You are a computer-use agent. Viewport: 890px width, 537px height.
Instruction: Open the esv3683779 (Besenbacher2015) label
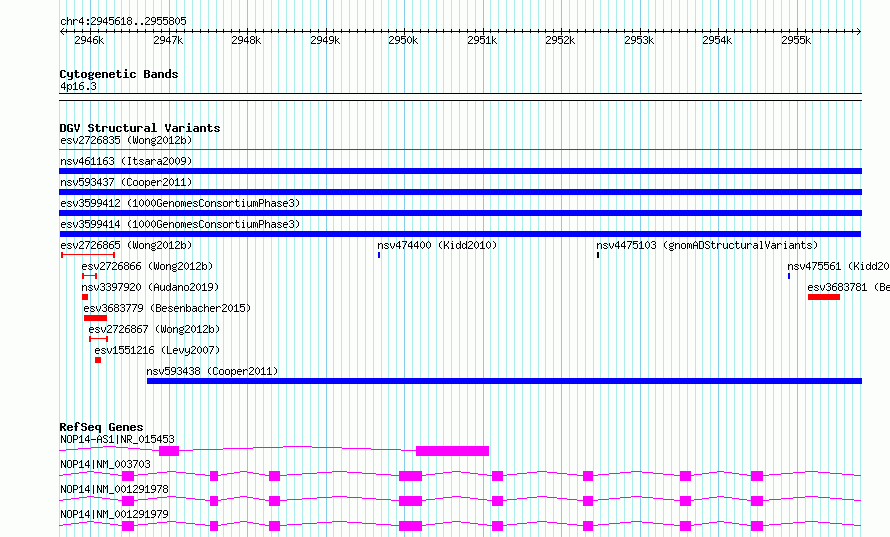pyautogui.click(x=167, y=308)
